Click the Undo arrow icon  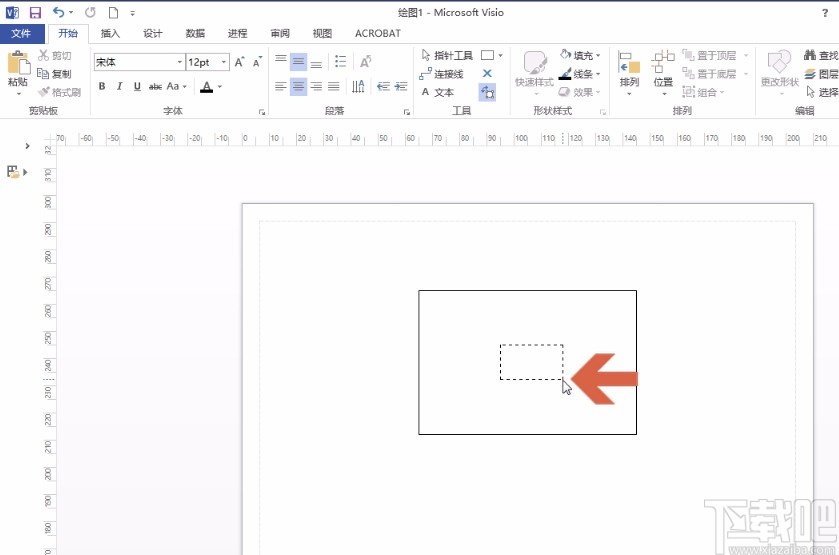(x=58, y=12)
